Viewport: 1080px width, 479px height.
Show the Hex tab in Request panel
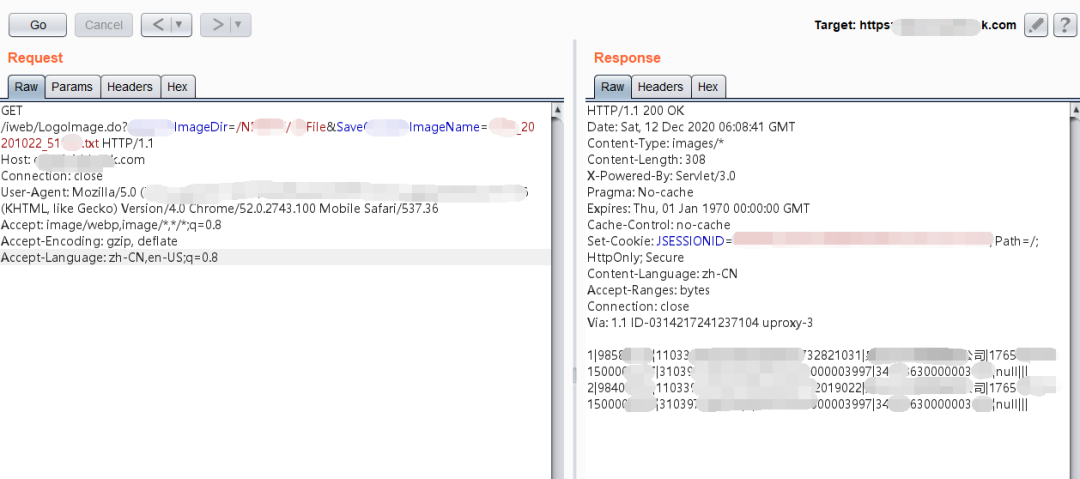(x=177, y=87)
